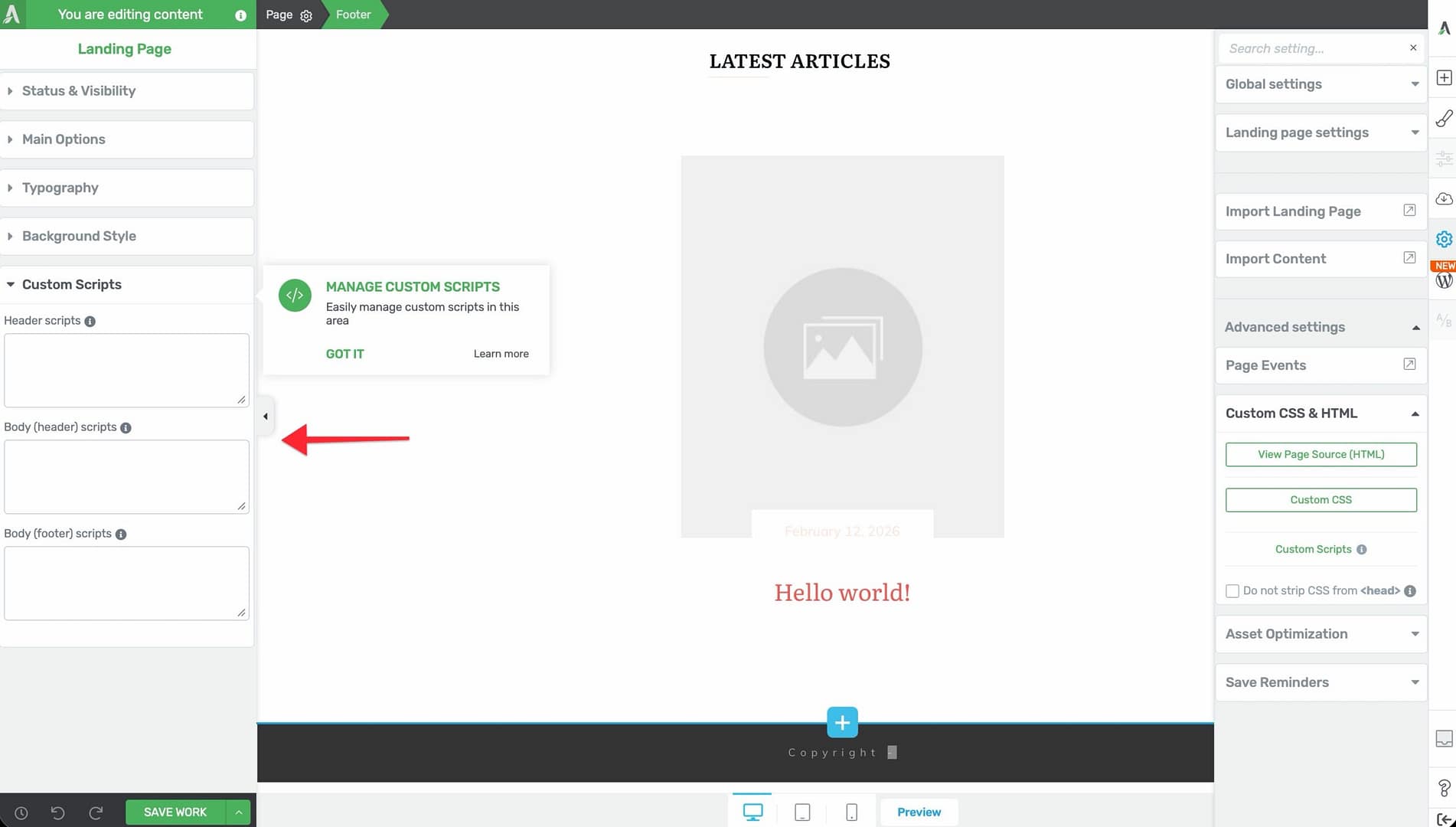Viewport: 1456px width, 827px height.
Task: Collapse the left sidebar panel arrow
Action: coord(265,417)
